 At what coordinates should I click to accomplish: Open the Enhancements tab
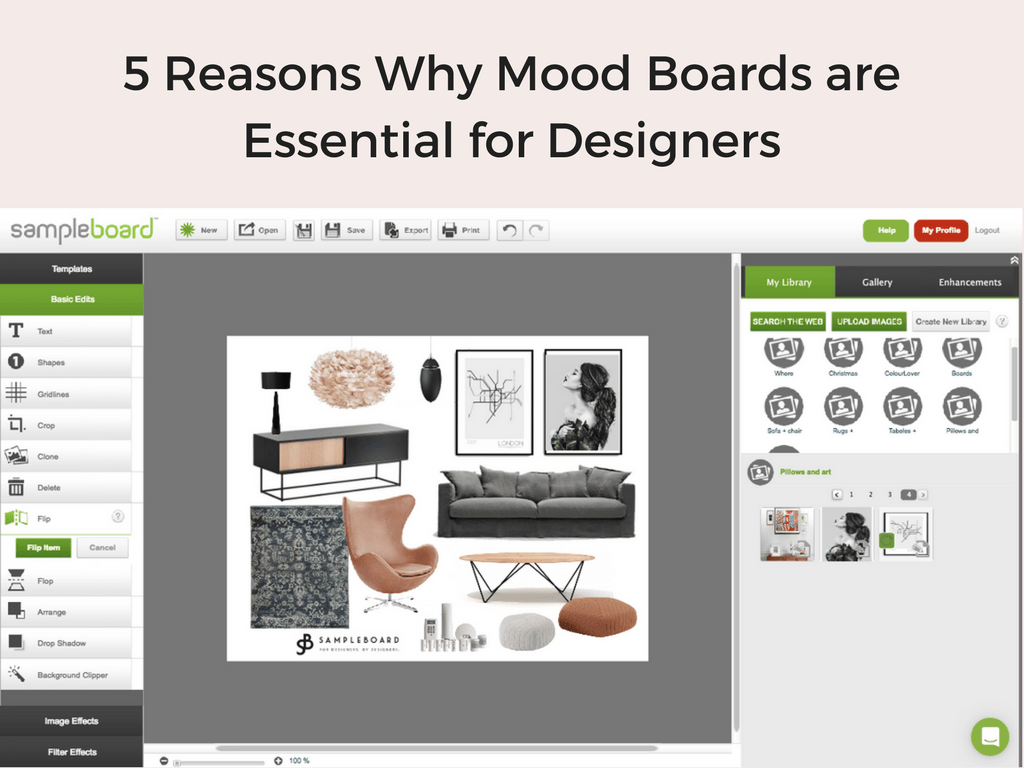pyautogui.click(x=968, y=282)
